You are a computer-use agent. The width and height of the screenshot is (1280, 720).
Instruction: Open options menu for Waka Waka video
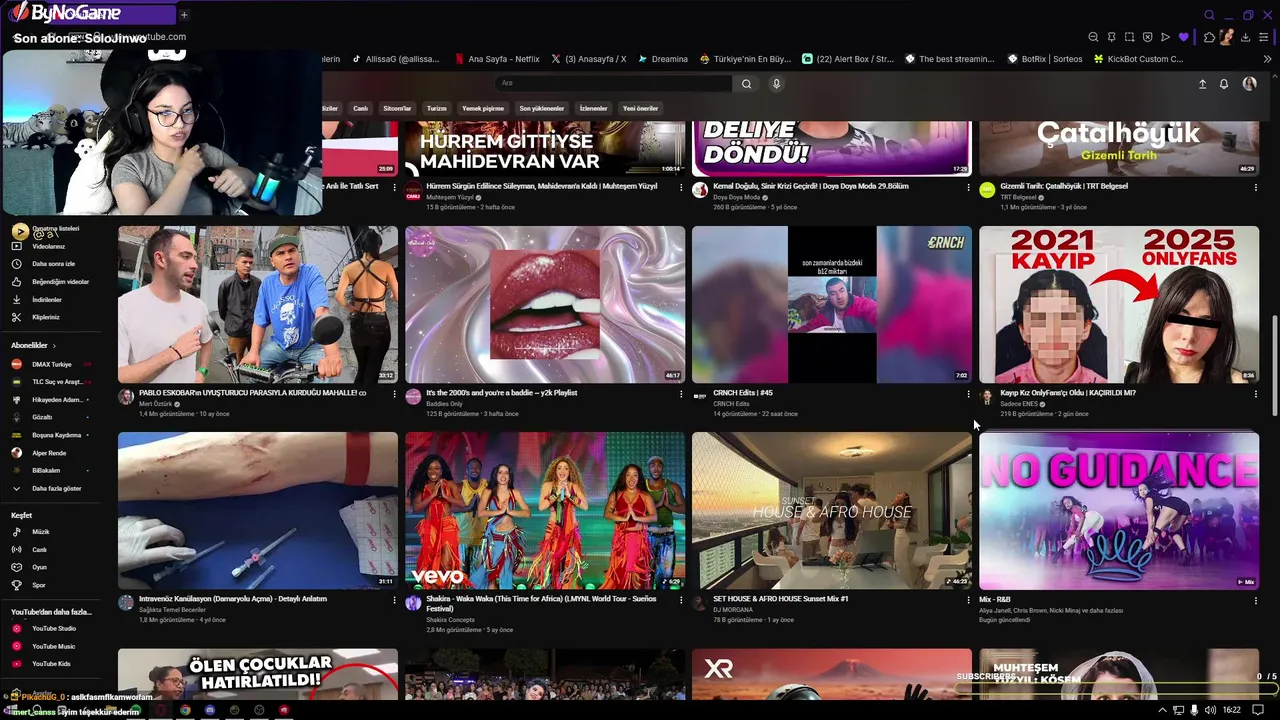coord(681,600)
